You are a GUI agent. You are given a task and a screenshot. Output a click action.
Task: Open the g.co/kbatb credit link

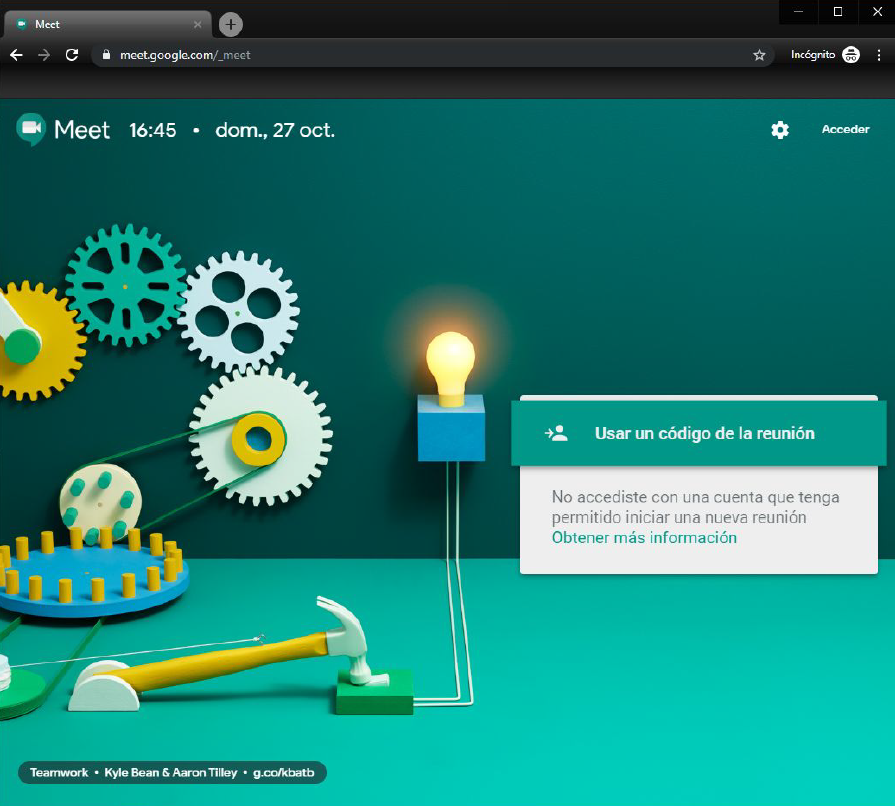[284, 772]
